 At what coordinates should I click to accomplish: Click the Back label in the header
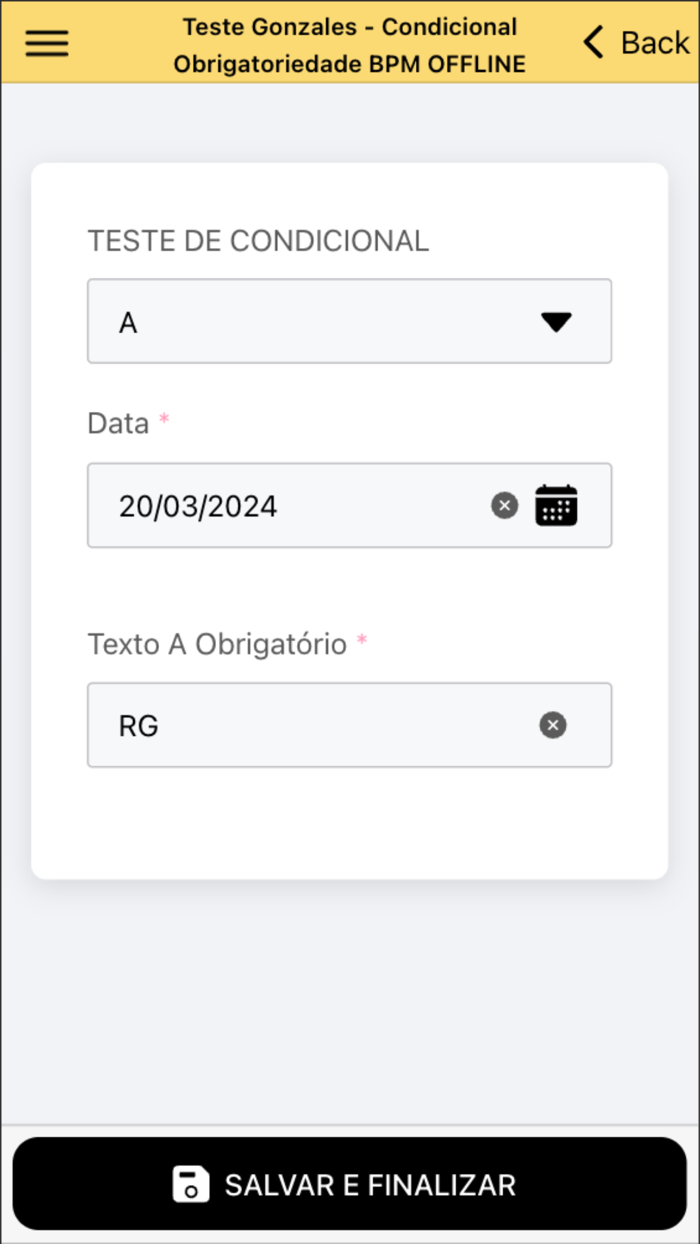pyautogui.click(x=653, y=42)
